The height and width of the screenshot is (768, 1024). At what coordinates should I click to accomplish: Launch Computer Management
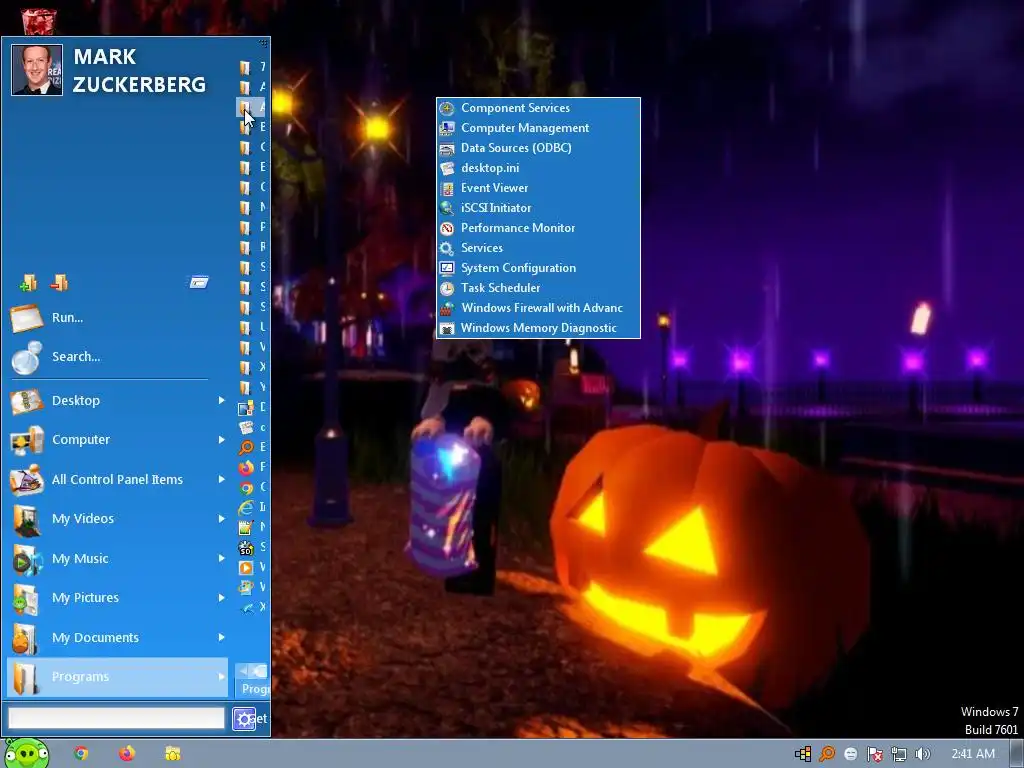point(538,128)
